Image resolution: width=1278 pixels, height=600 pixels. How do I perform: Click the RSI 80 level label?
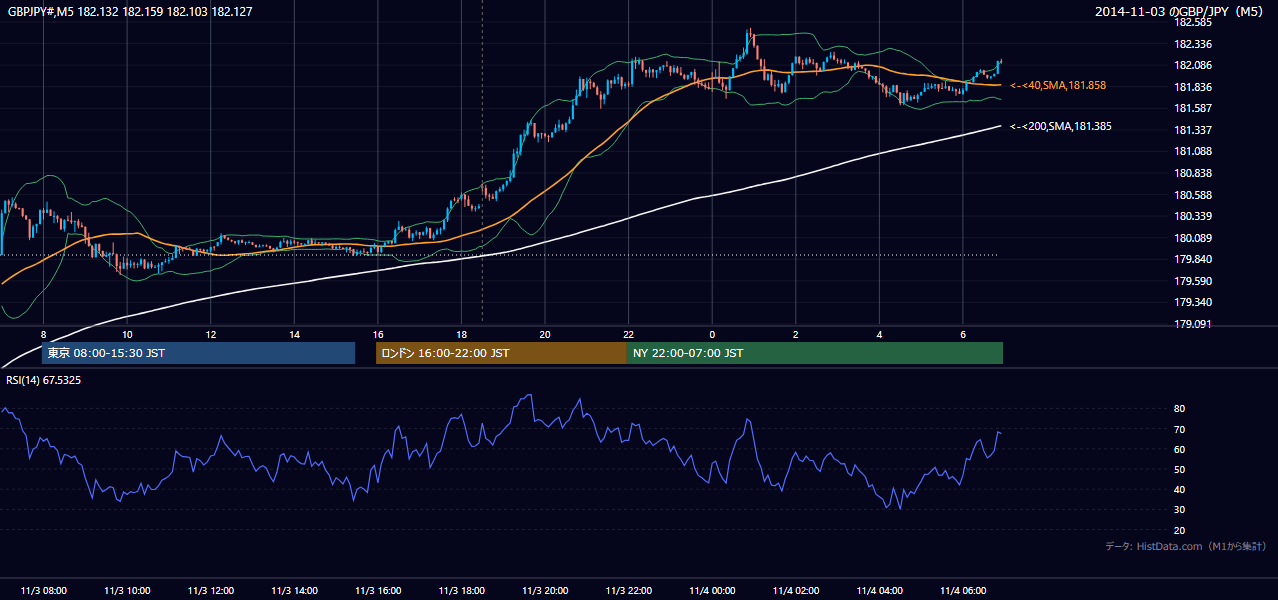coord(1179,409)
